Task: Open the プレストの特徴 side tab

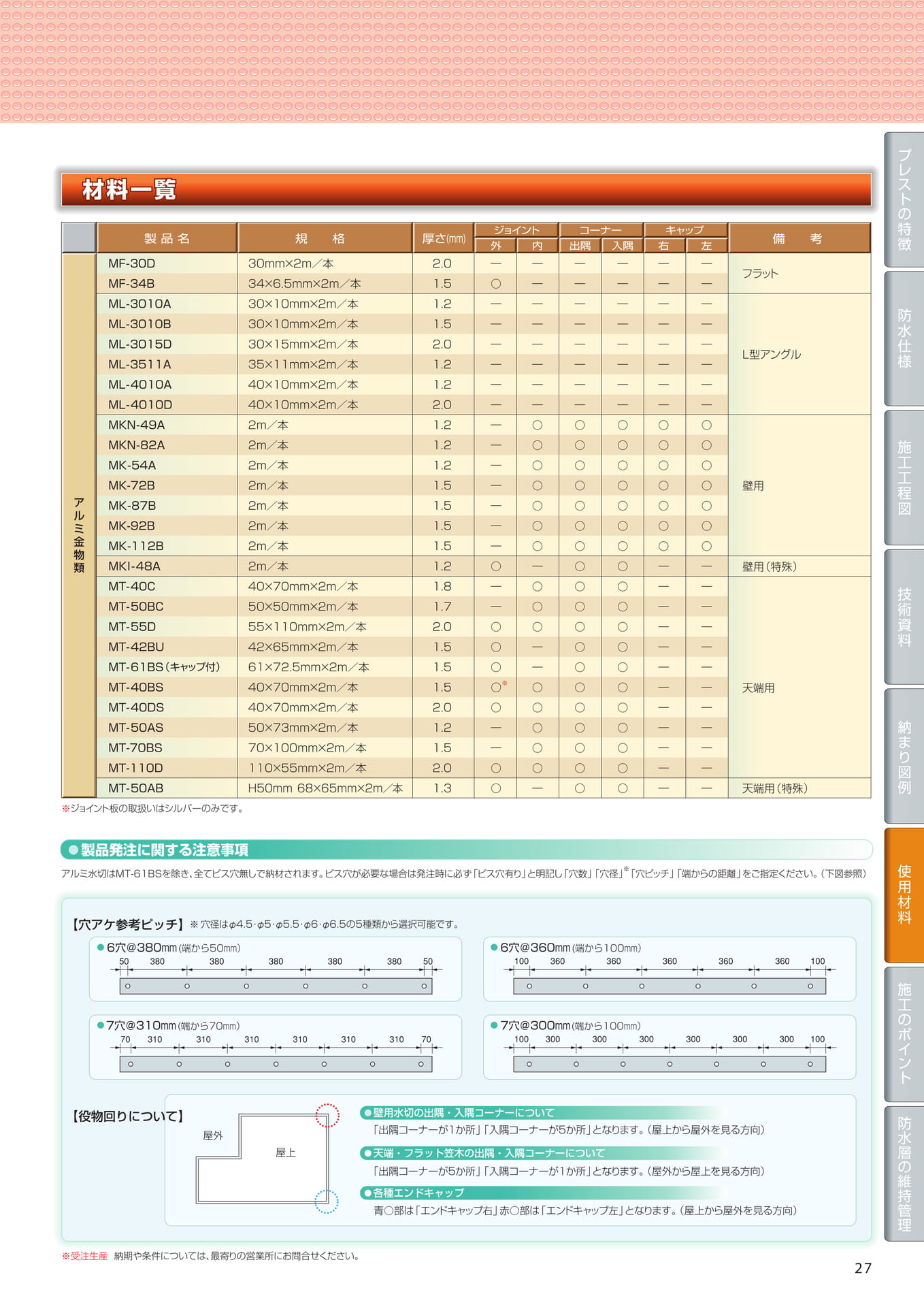Action: point(904,199)
